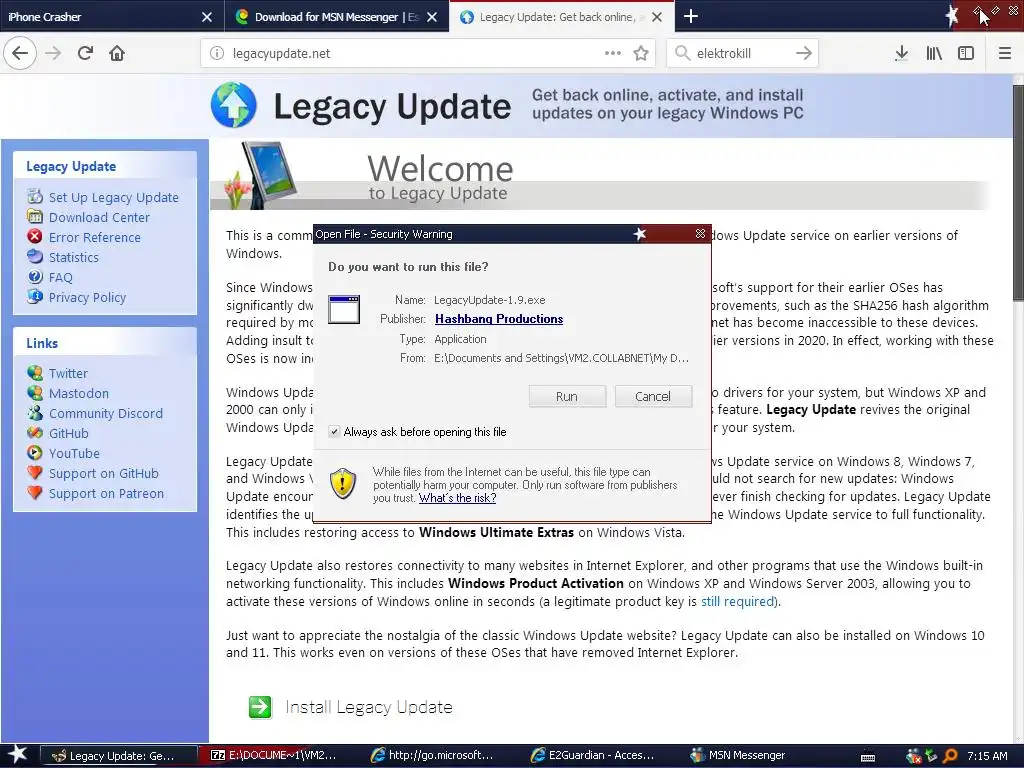Uncheck Always ask before opening this file
The height and width of the screenshot is (768, 1024).
[x=334, y=432]
